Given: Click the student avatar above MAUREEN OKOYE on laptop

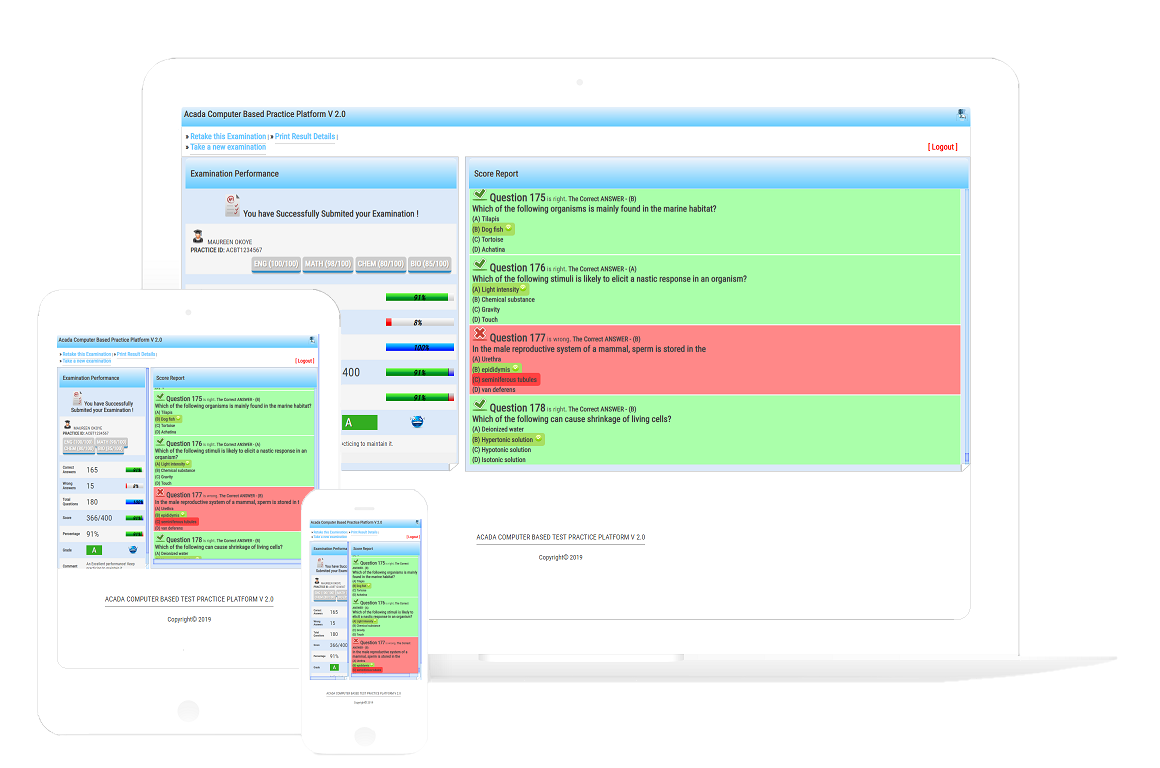Looking at the screenshot, I should 198,236.
